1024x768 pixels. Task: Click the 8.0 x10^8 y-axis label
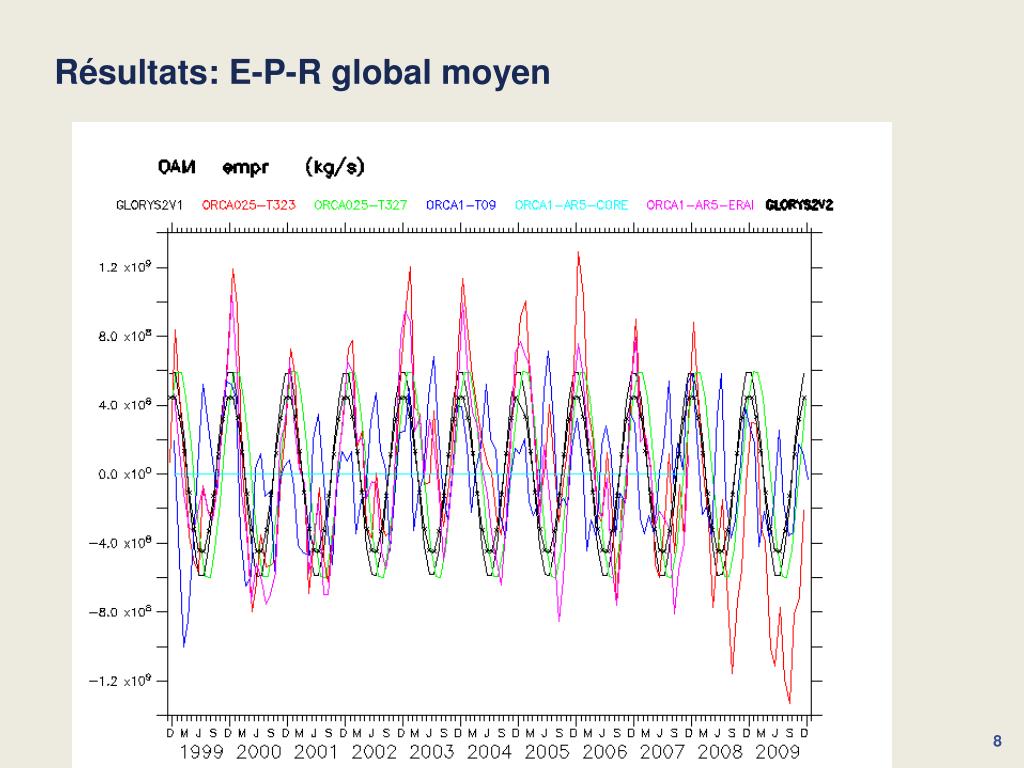pos(125,336)
